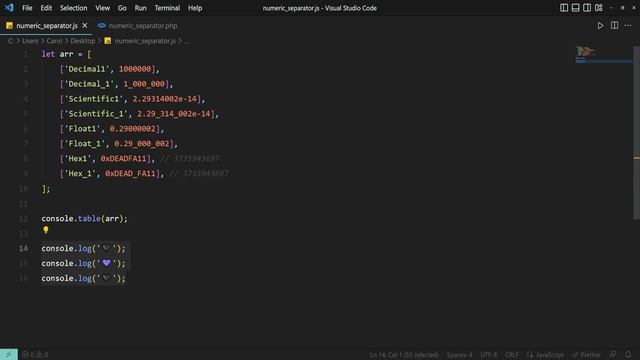Click the Visual Studio Code logo icon
Image resolution: width=640 pixels, height=360 pixels.
click(x=9, y=8)
